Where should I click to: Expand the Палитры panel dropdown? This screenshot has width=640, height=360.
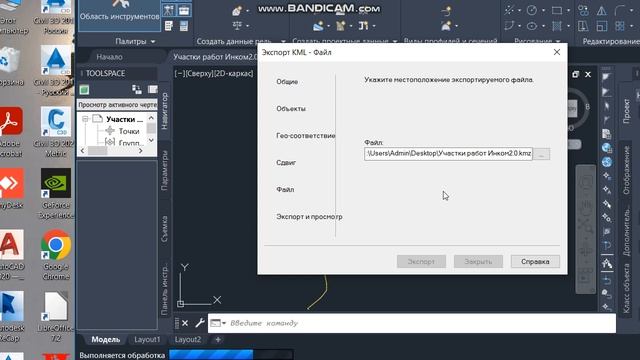pyautogui.click(x=135, y=41)
